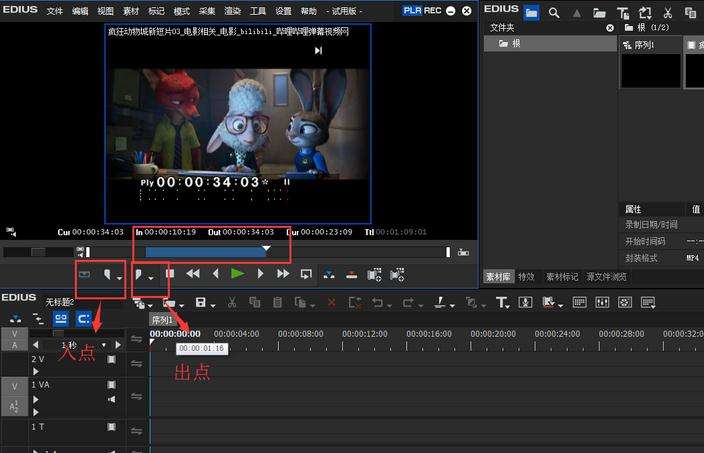Open the 渲染 menu

tap(233, 11)
